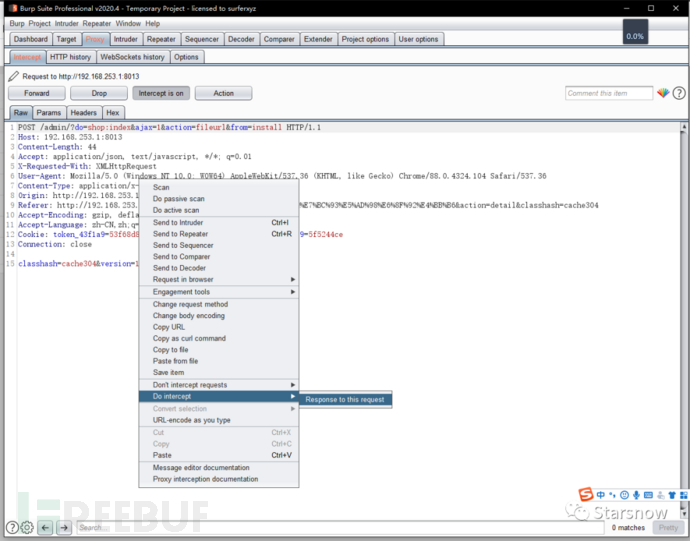The height and width of the screenshot is (541, 690).
Task: Open the Project options tab
Action: [x=365, y=39]
